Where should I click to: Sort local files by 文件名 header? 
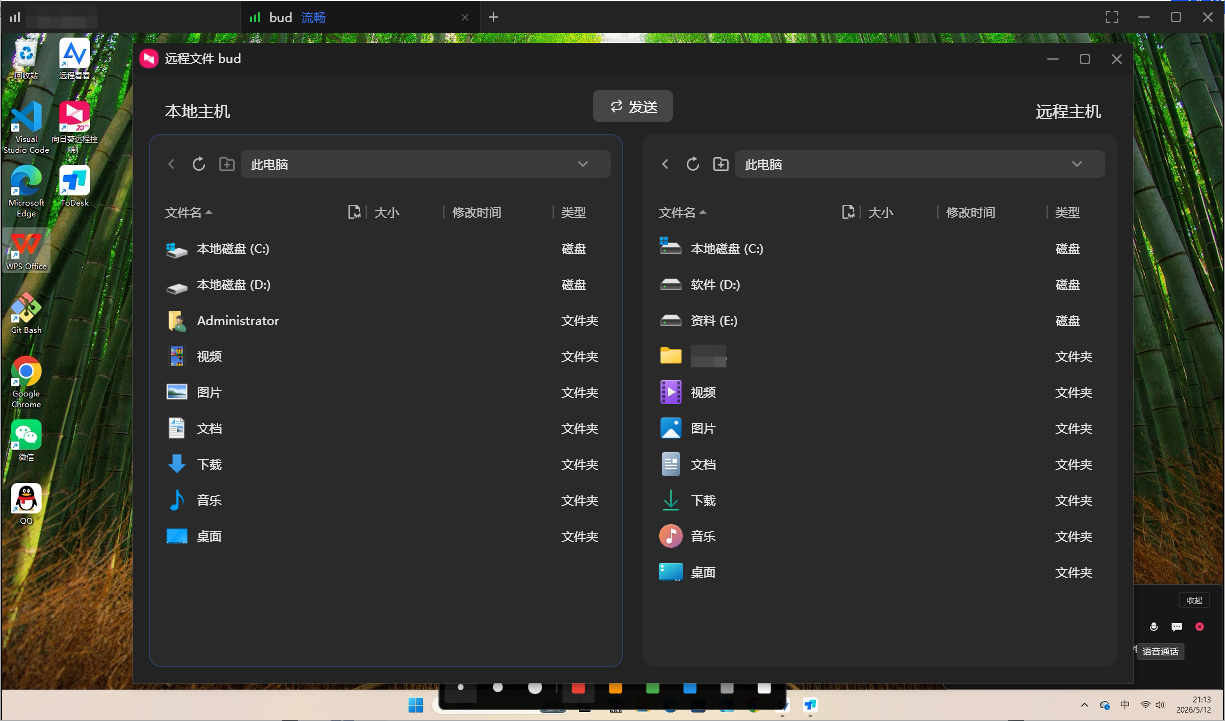click(188, 212)
